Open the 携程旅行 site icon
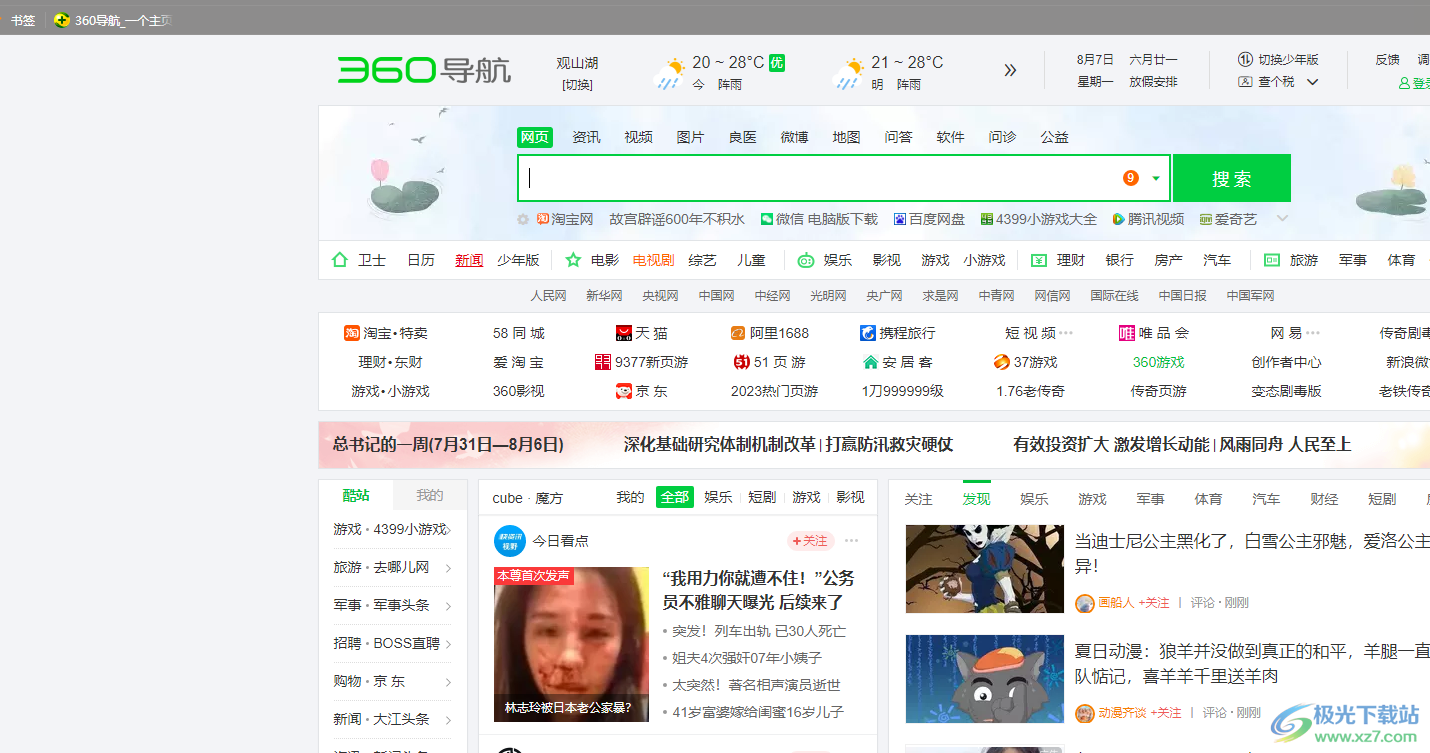The height and width of the screenshot is (753, 1430). pyautogui.click(x=868, y=333)
